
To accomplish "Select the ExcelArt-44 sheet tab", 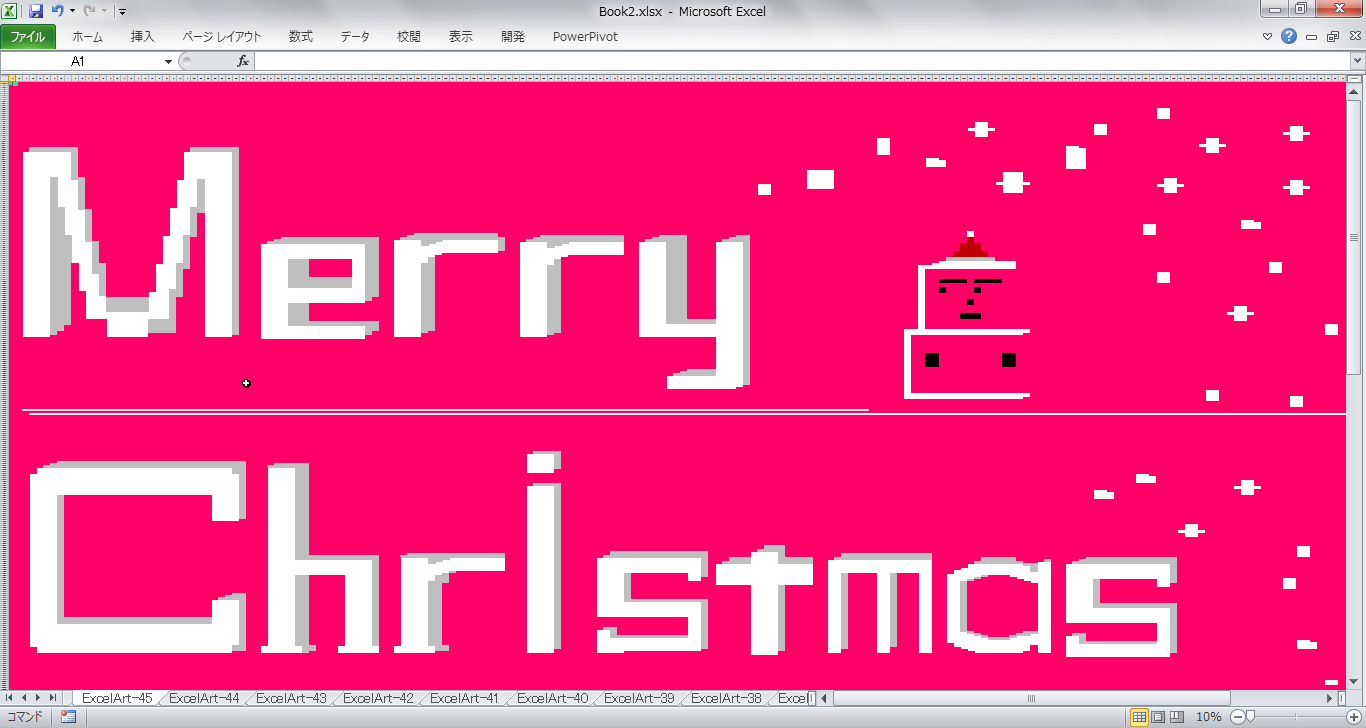I will click(x=204, y=698).
